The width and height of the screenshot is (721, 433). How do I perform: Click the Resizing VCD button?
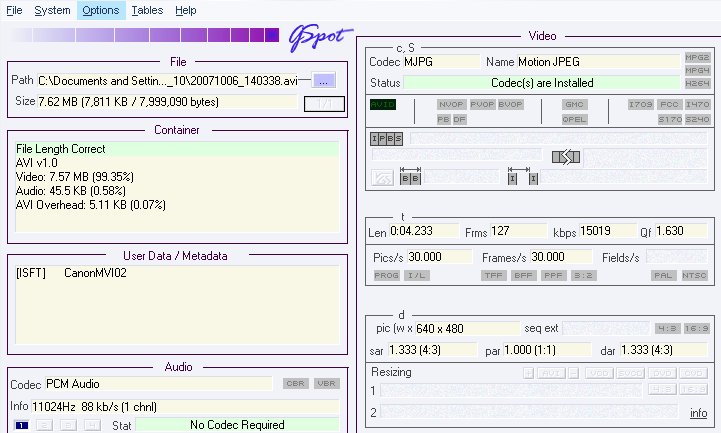[599, 373]
